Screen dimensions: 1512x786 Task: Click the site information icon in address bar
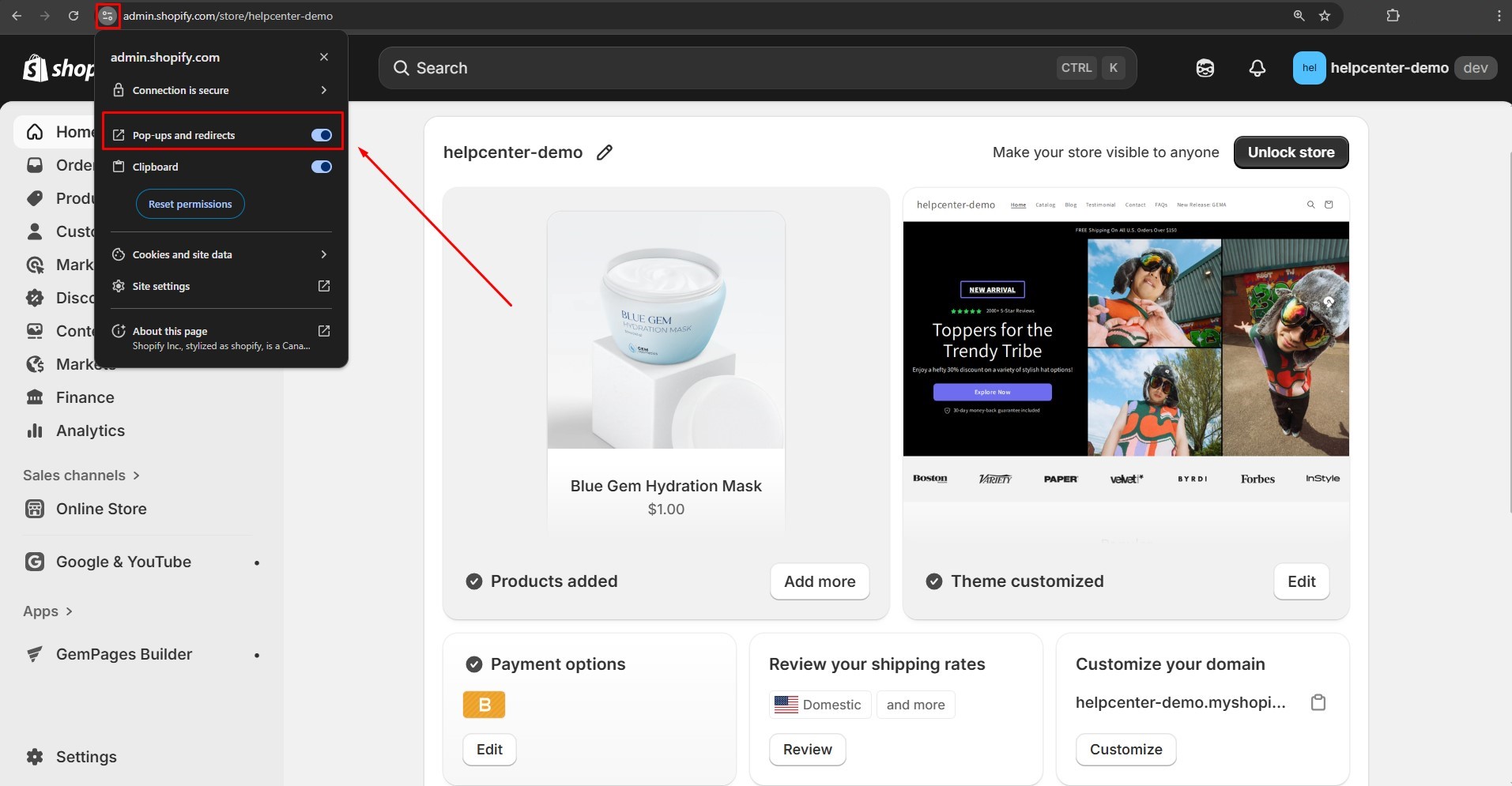[x=107, y=16]
